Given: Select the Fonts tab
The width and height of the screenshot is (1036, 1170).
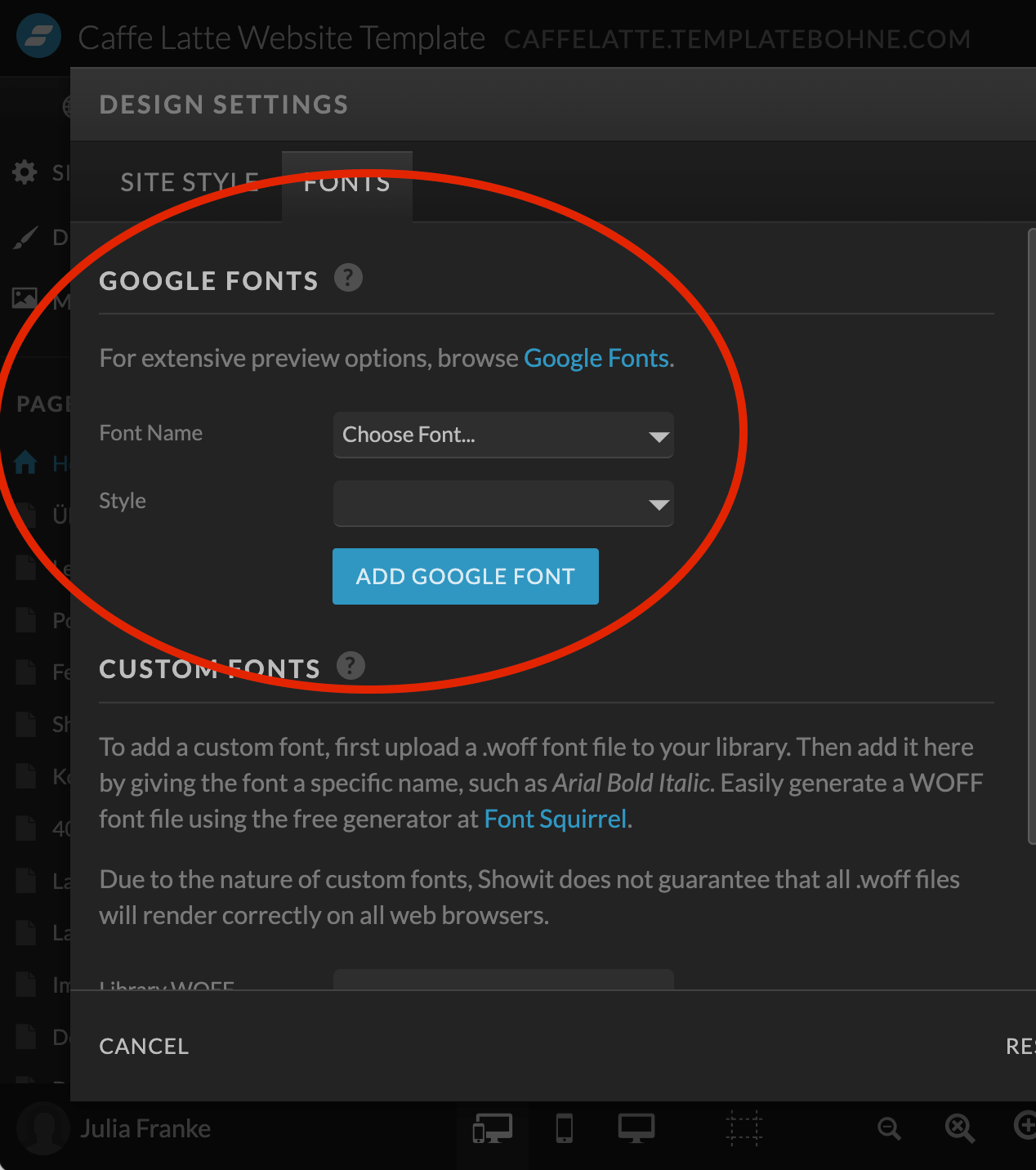Looking at the screenshot, I should coord(347,182).
